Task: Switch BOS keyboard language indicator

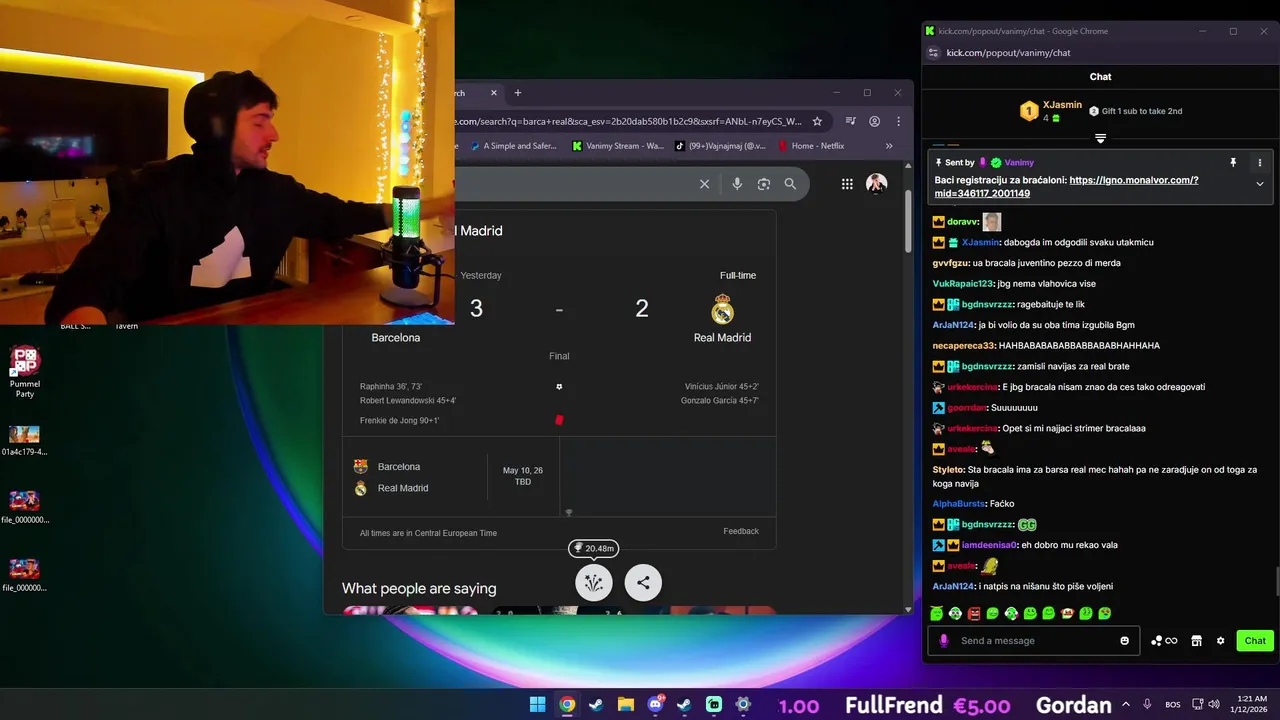Action: [x=1173, y=704]
